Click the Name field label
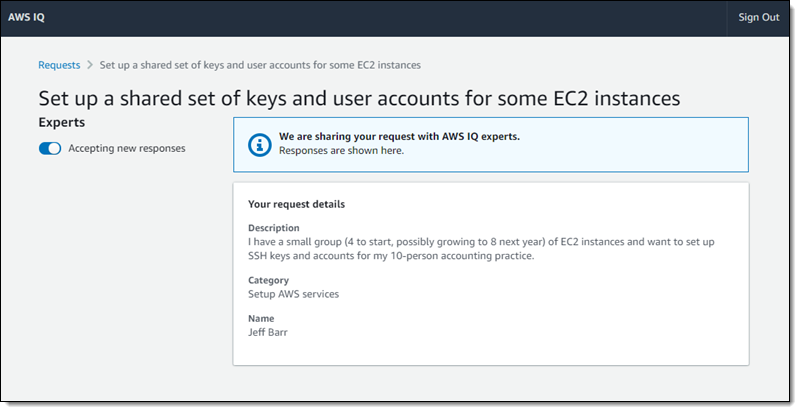800x412 pixels. pos(261,318)
